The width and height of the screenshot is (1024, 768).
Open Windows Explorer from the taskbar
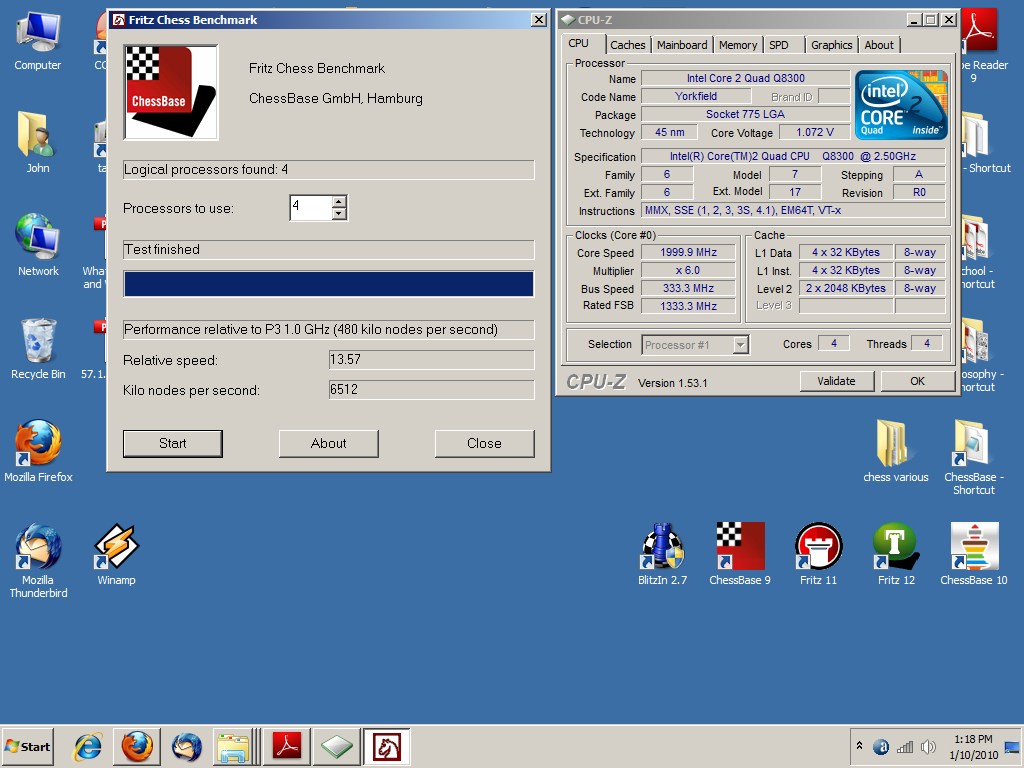(x=233, y=746)
